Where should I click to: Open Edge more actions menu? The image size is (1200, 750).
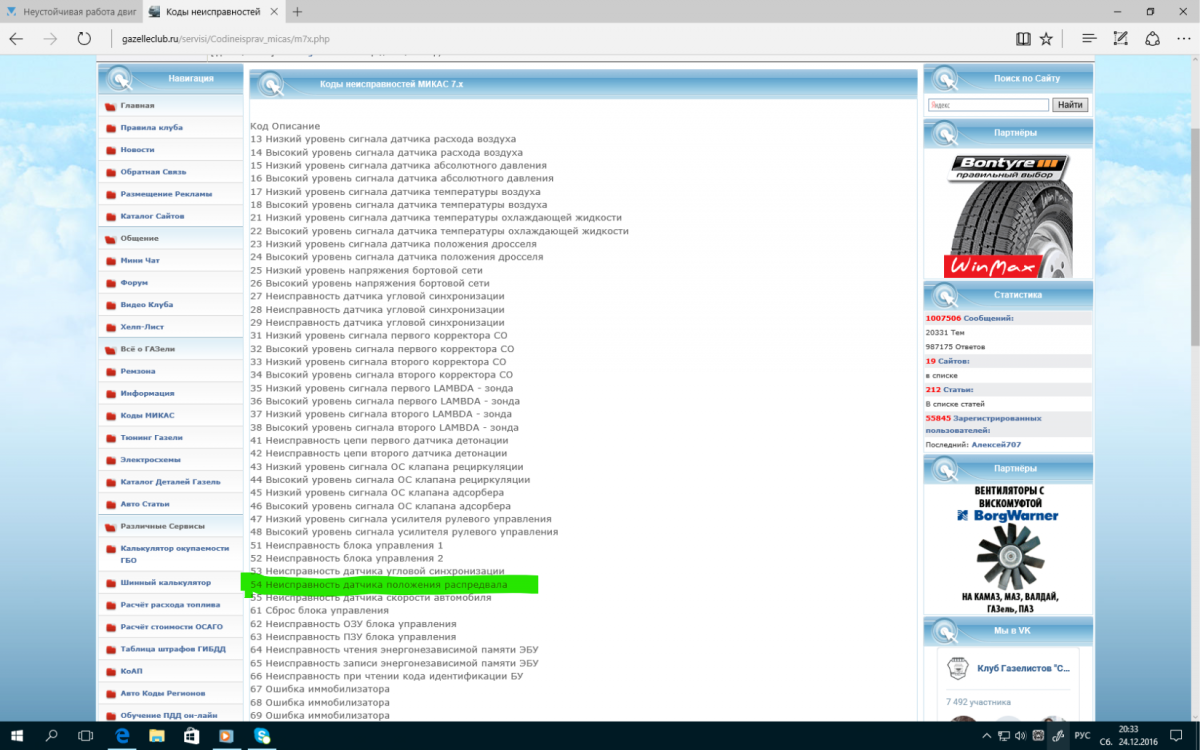(x=1183, y=39)
